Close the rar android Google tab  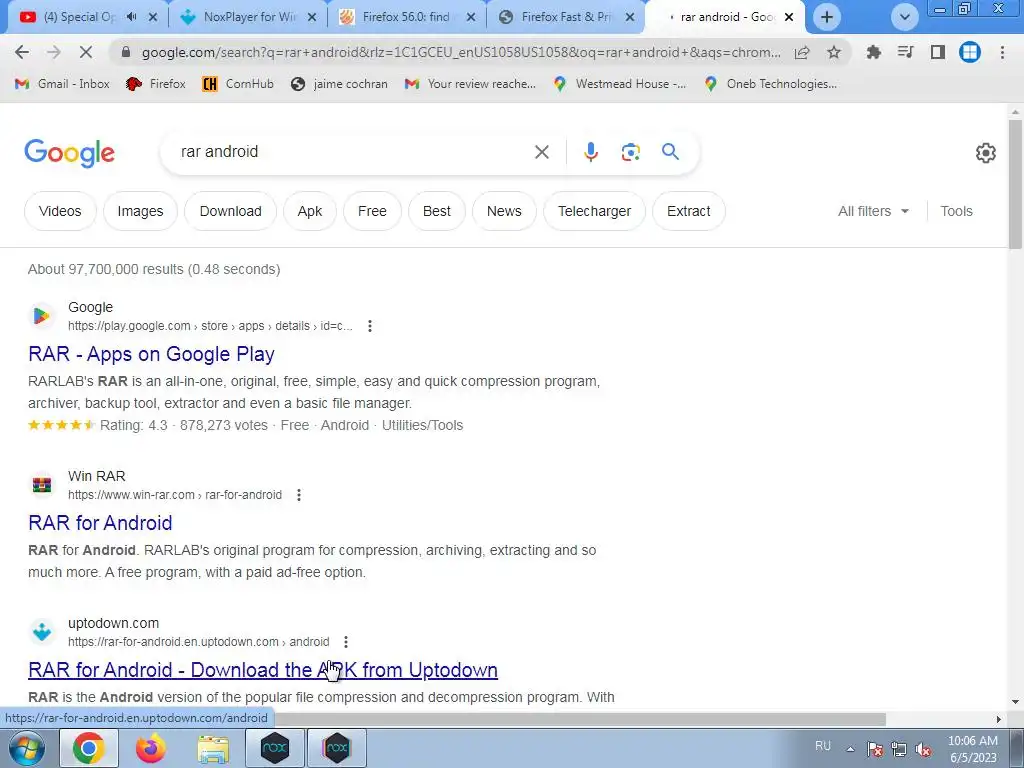point(789,17)
